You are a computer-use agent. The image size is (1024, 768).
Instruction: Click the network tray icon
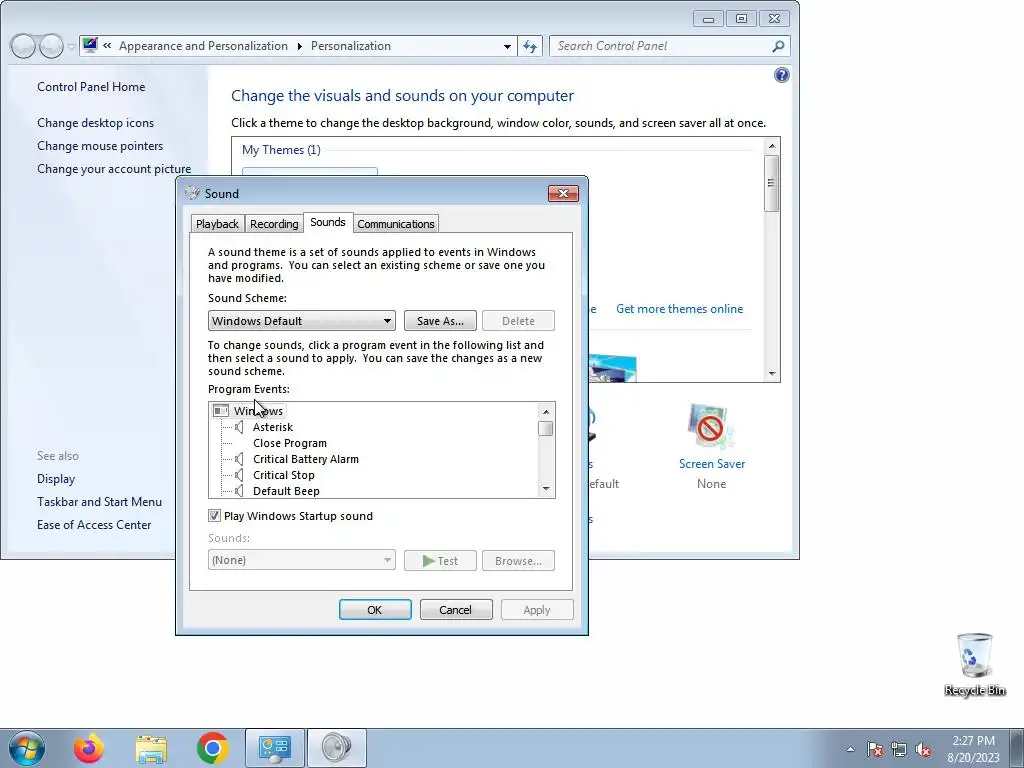point(899,750)
